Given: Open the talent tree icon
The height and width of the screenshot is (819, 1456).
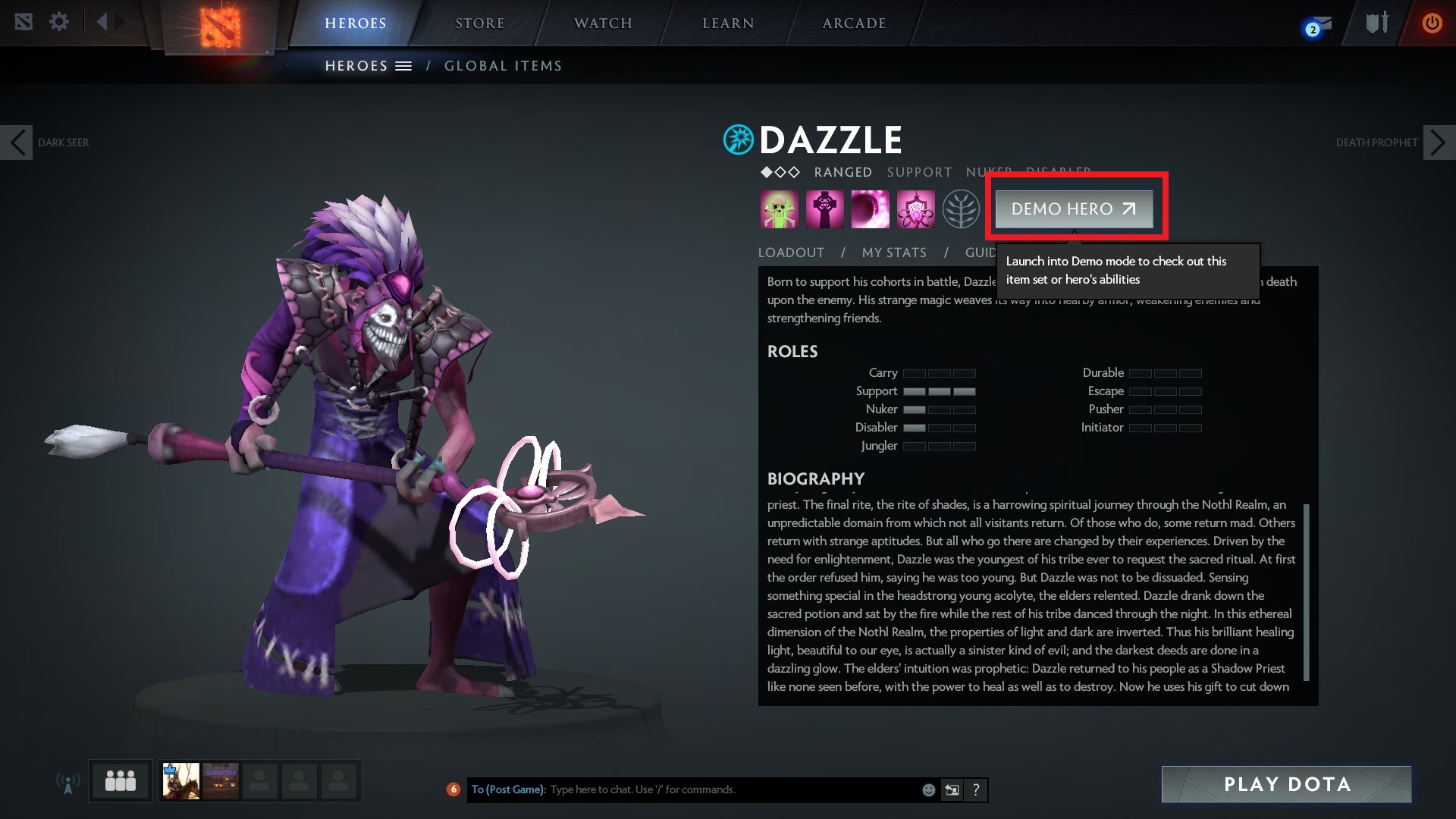Looking at the screenshot, I should click(961, 209).
